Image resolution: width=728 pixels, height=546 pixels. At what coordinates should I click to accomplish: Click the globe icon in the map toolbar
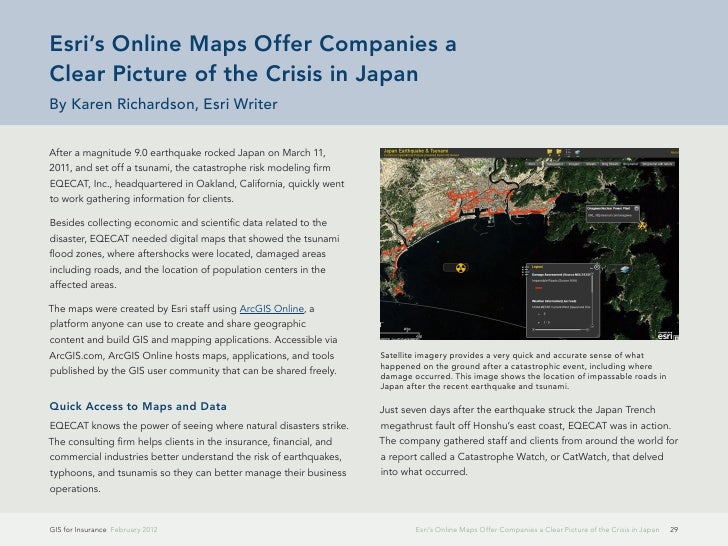tap(578, 152)
